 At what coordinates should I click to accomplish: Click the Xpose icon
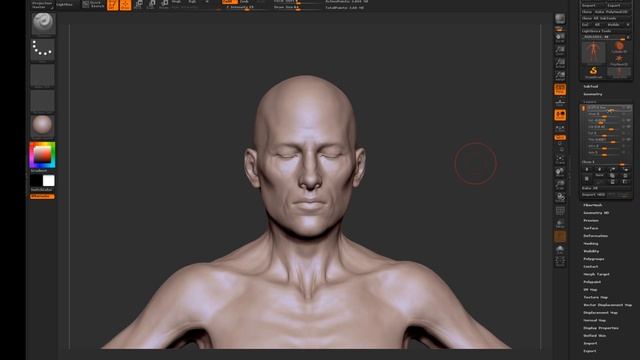[560, 261]
